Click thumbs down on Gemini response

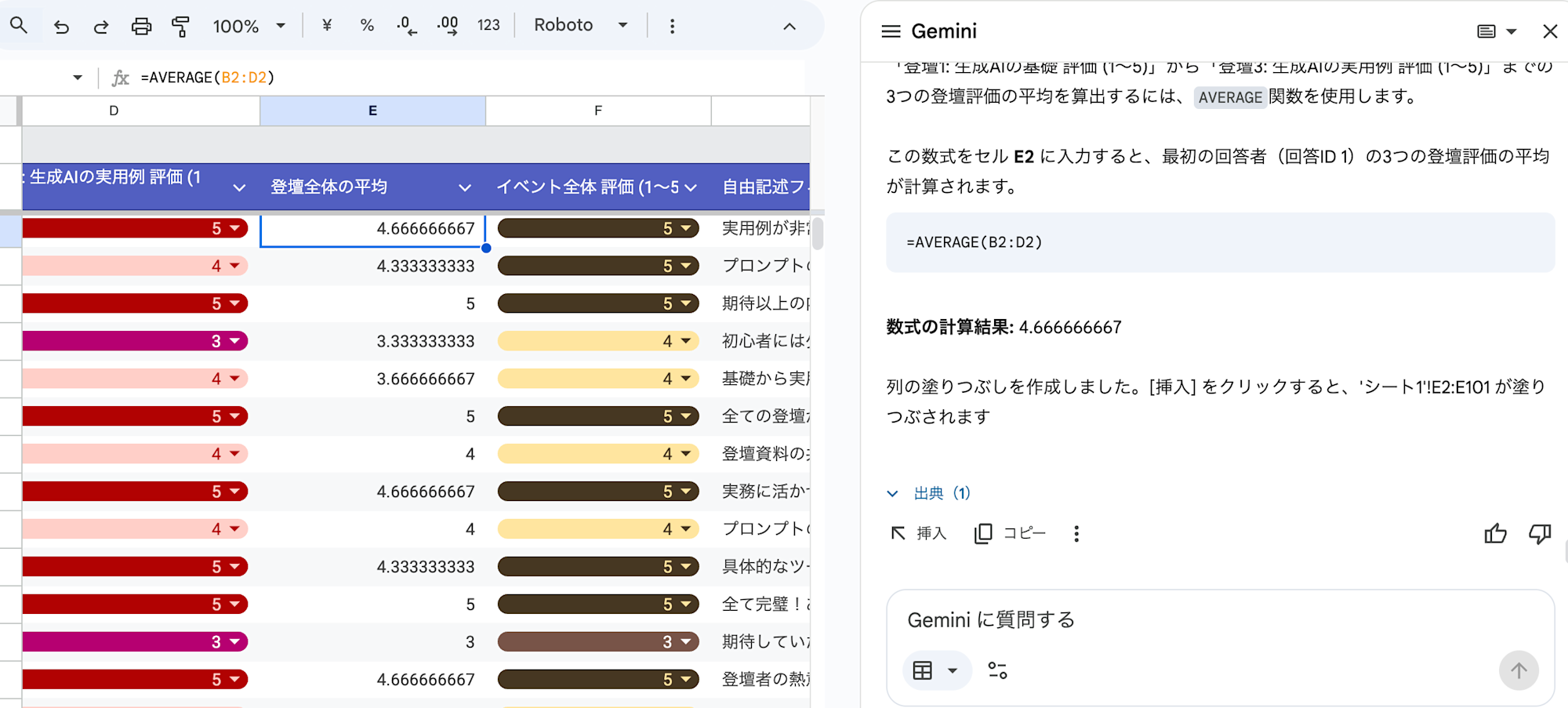[1540, 534]
